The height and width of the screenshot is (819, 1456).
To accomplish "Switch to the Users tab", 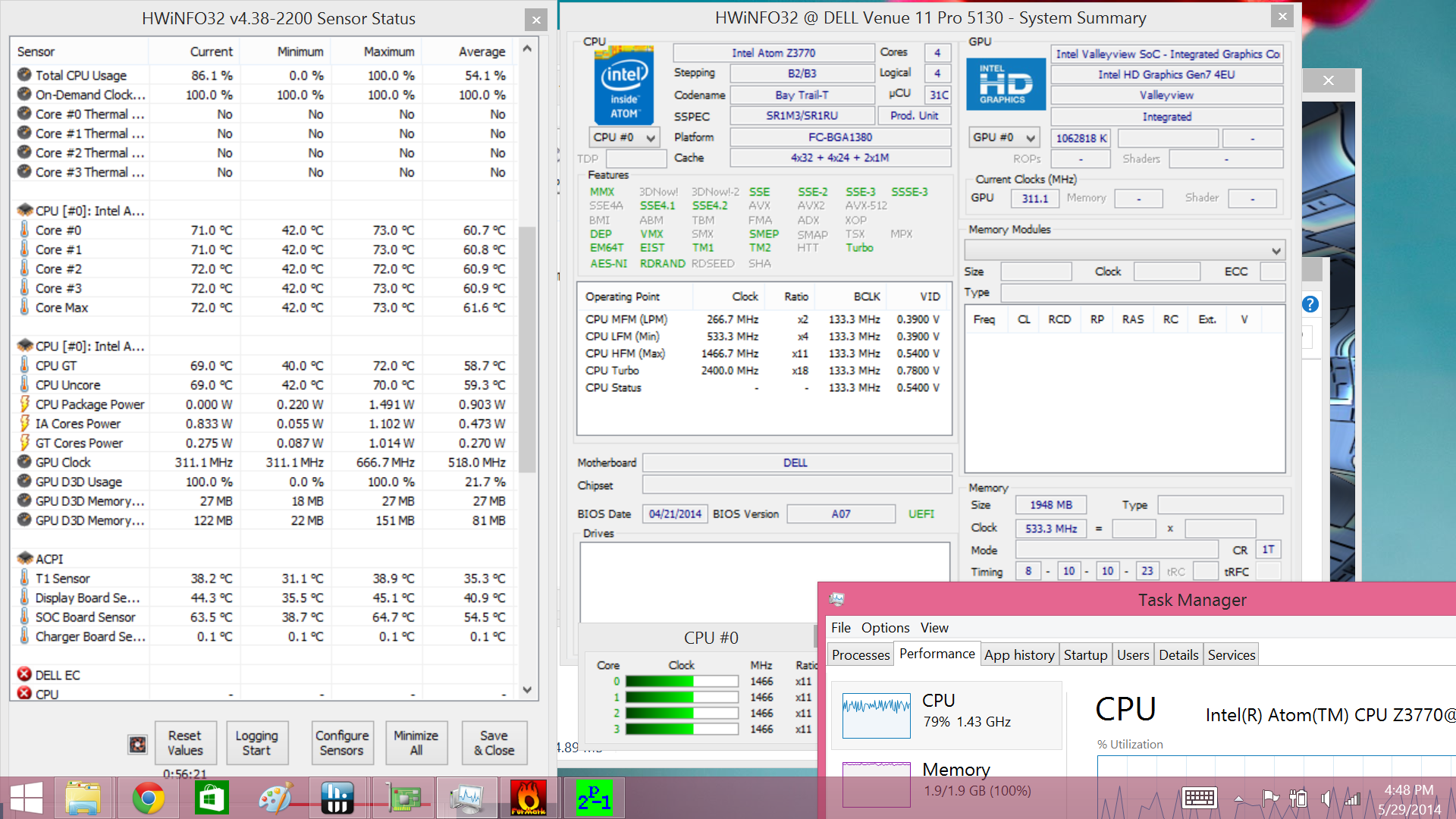I will click(x=1133, y=654).
